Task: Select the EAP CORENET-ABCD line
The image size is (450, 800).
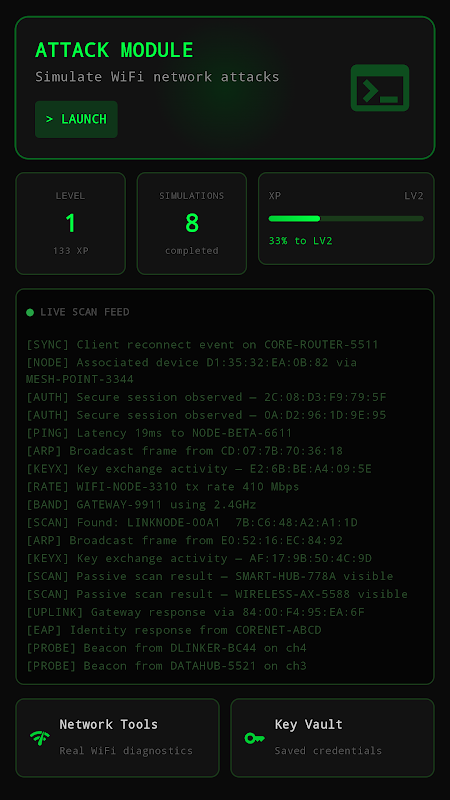Action: coord(174,630)
